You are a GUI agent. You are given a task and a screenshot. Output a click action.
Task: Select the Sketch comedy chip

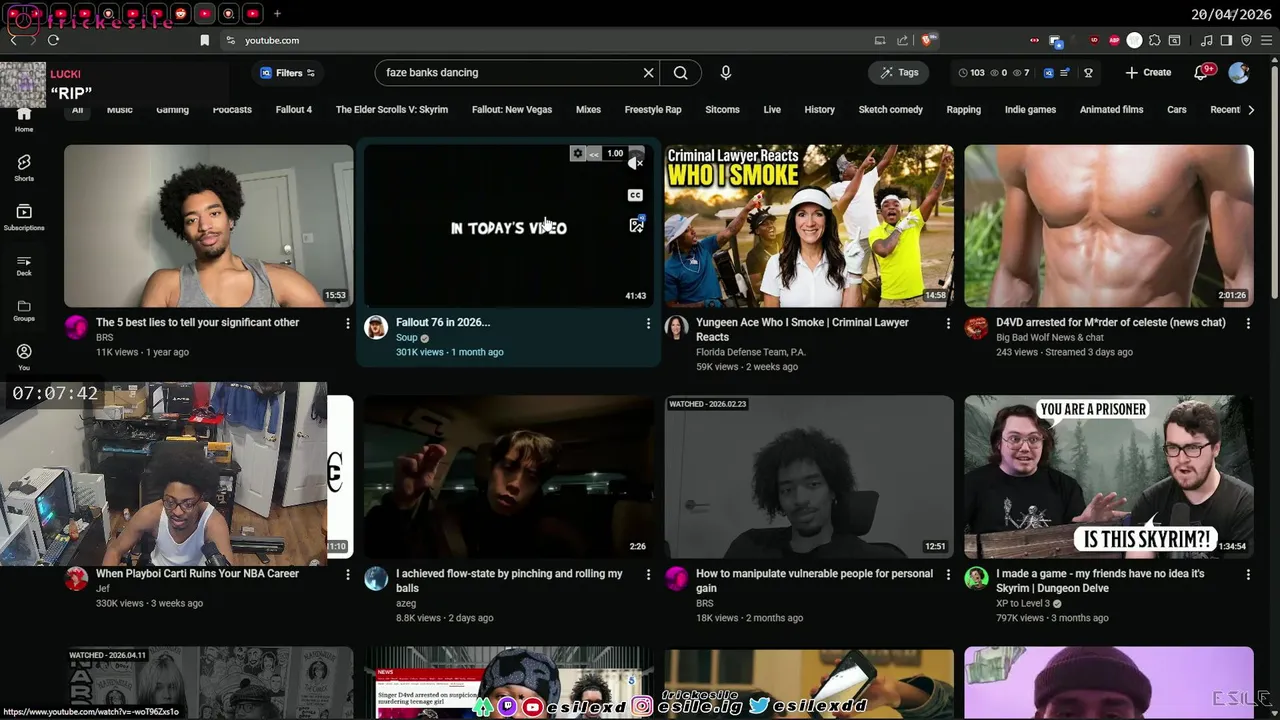890,110
